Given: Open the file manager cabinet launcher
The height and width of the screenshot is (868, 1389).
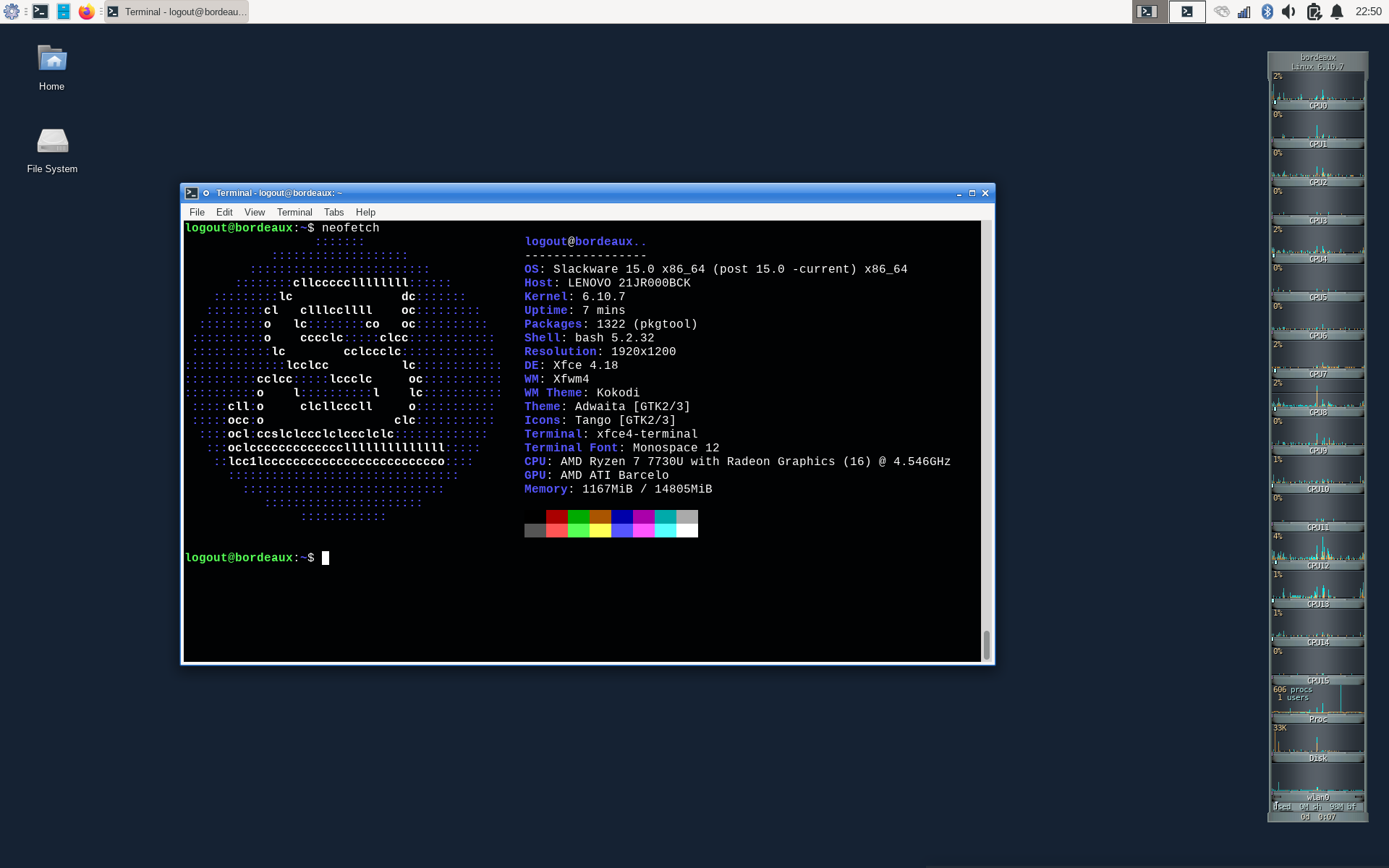Looking at the screenshot, I should click(64, 12).
